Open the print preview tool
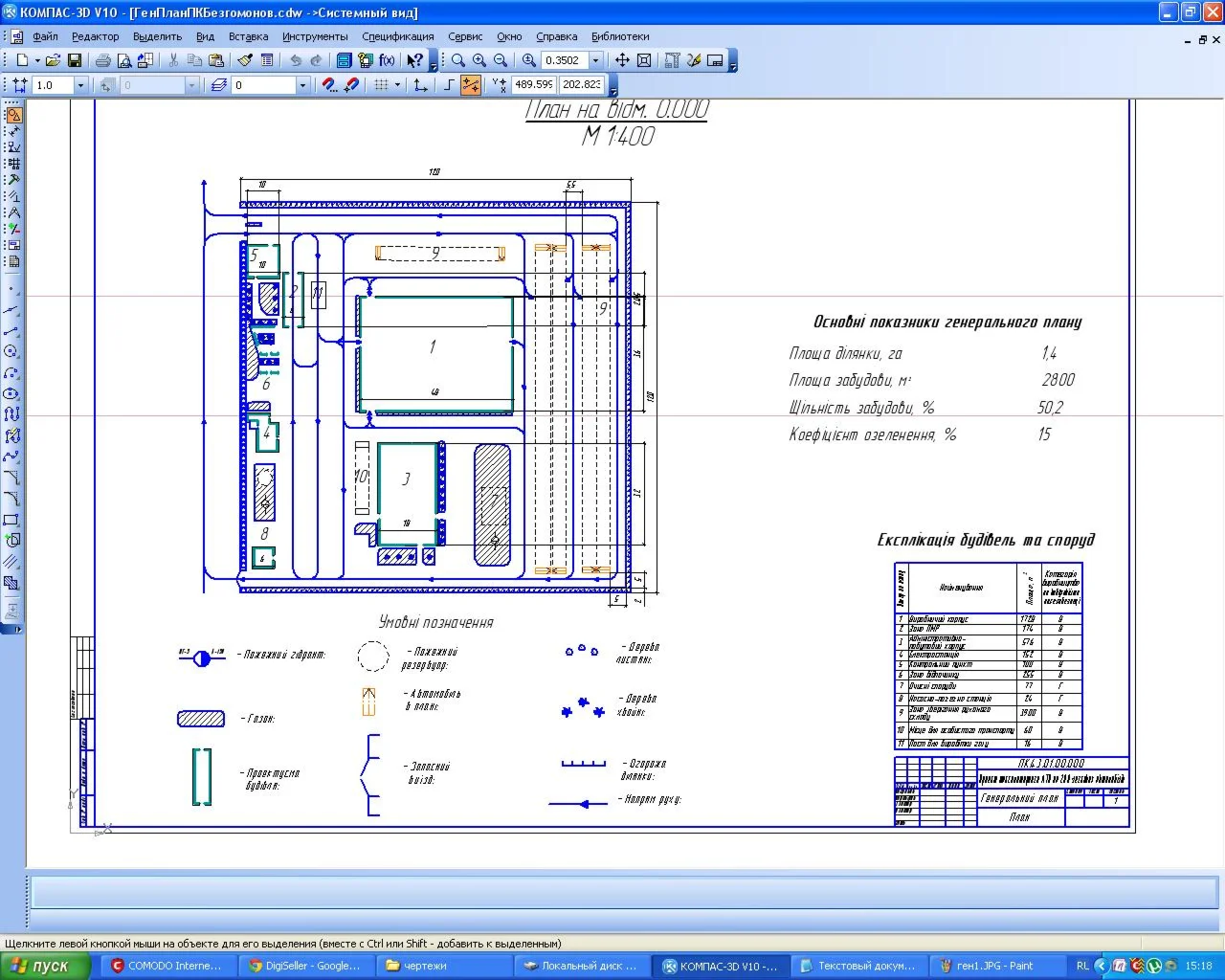 [123, 60]
